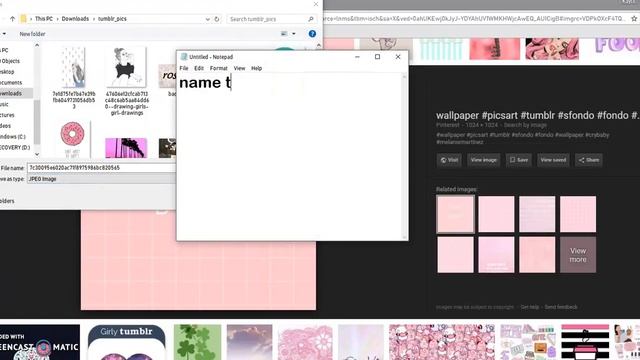Viewport: 640px width, 360px height.
Task: Open the black and pink striped thumbnail
Action: point(585,342)
